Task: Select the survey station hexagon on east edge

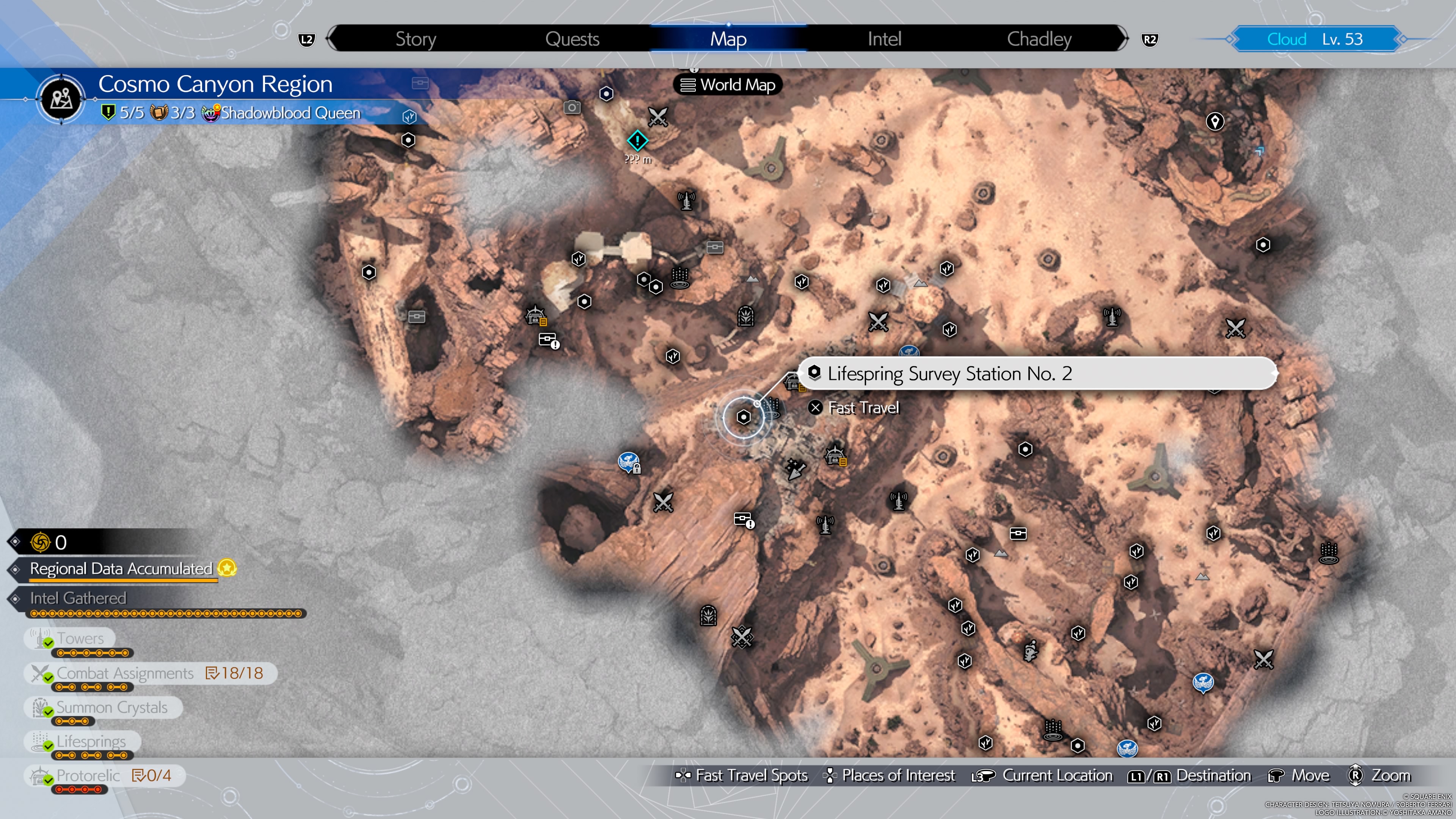Action: (1263, 245)
